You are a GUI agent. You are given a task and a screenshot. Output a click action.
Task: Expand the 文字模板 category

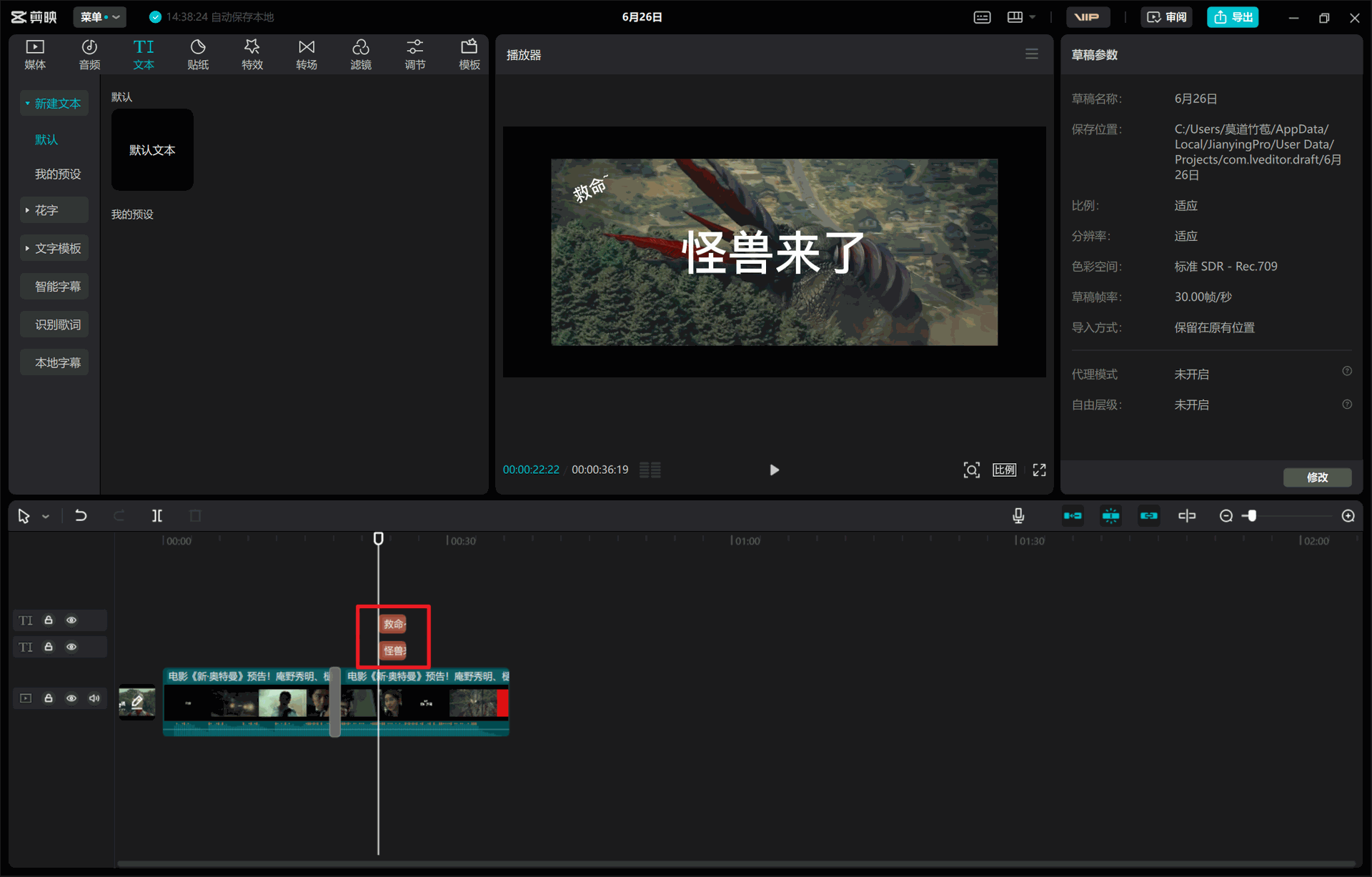[54, 248]
